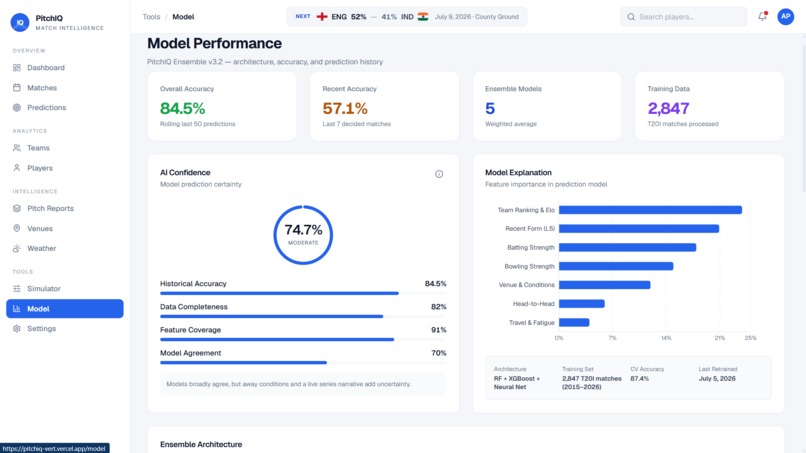Open Pitch Reports section
This screenshot has width=806, height=453.
pyautogui.click(x=65, y=208)
